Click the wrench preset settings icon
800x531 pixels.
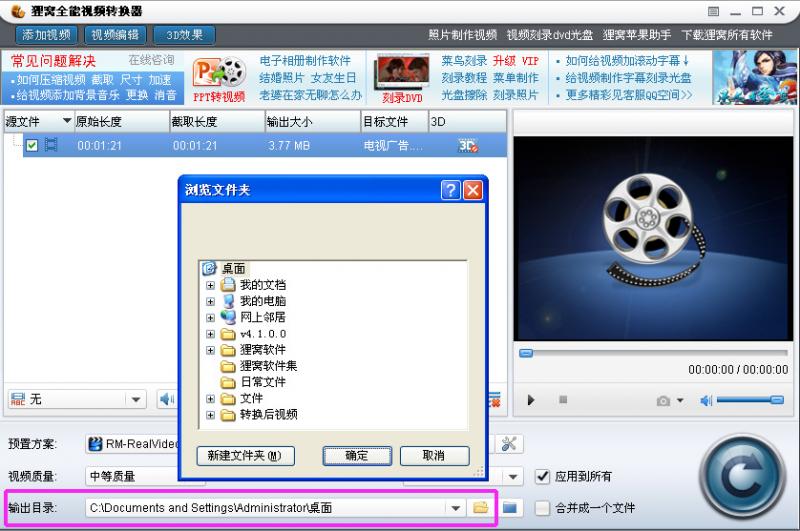coord(508,444)
